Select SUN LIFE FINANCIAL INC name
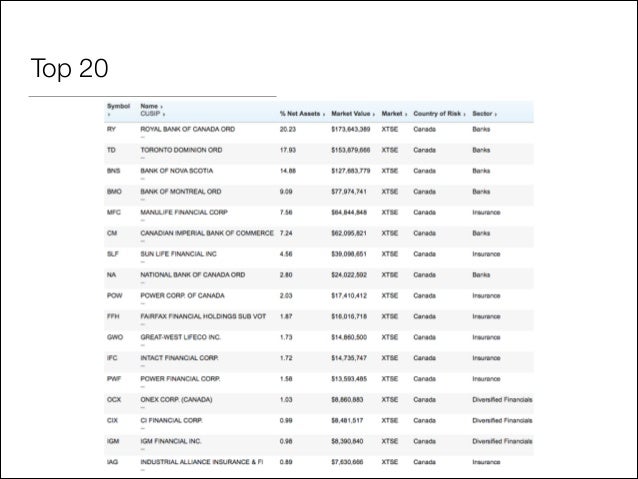 [x=178, y=254]
